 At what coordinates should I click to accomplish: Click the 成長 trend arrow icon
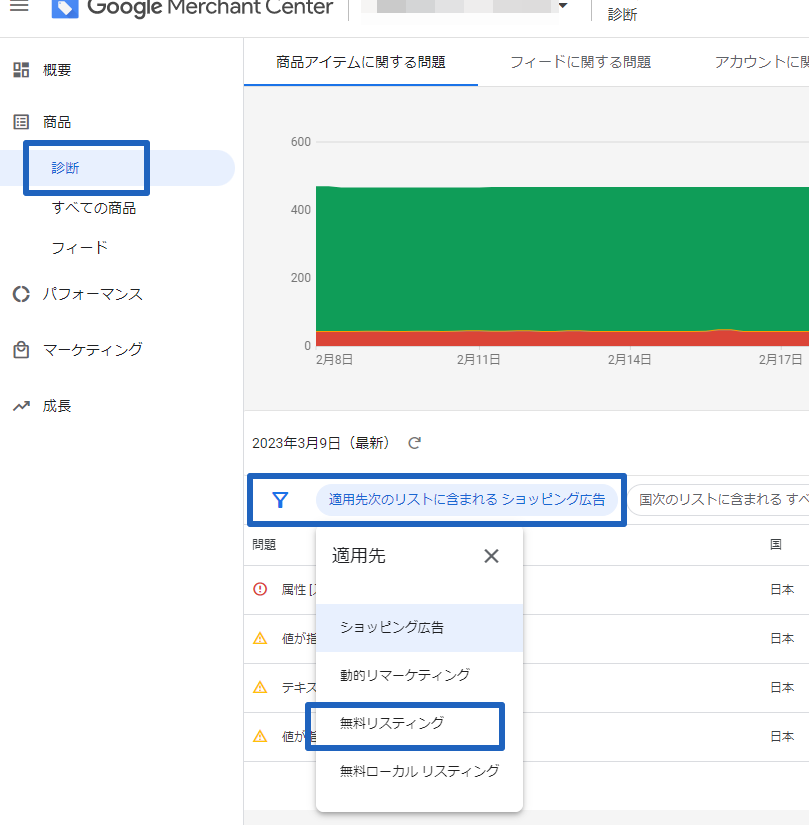21,406
